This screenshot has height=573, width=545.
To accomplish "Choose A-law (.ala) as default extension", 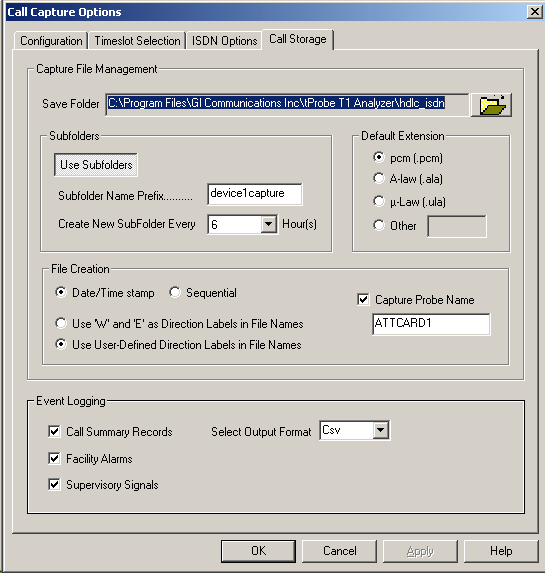I will pyautogui.click(x=379, y=178).
